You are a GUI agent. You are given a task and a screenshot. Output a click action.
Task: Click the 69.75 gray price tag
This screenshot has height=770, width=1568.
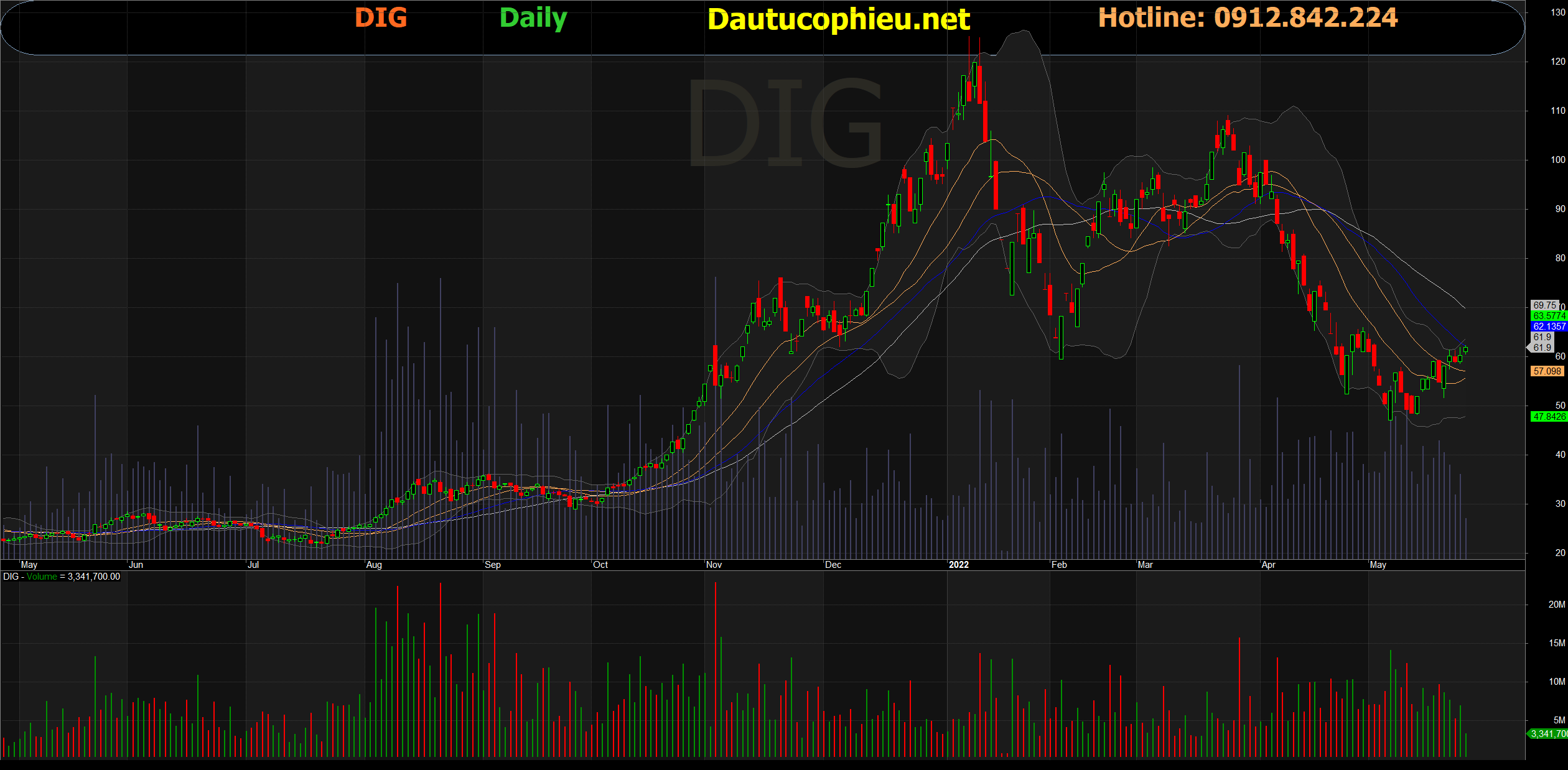click(1544, 305)
